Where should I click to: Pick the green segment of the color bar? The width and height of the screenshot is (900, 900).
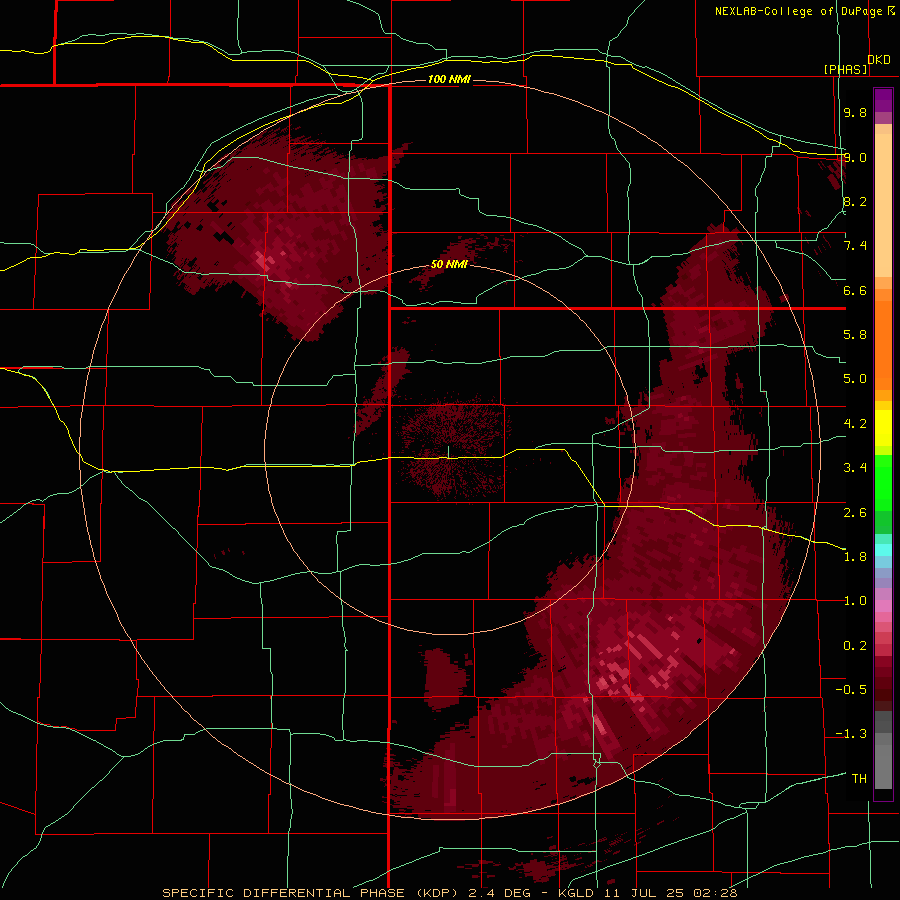[x=883, y=485]
